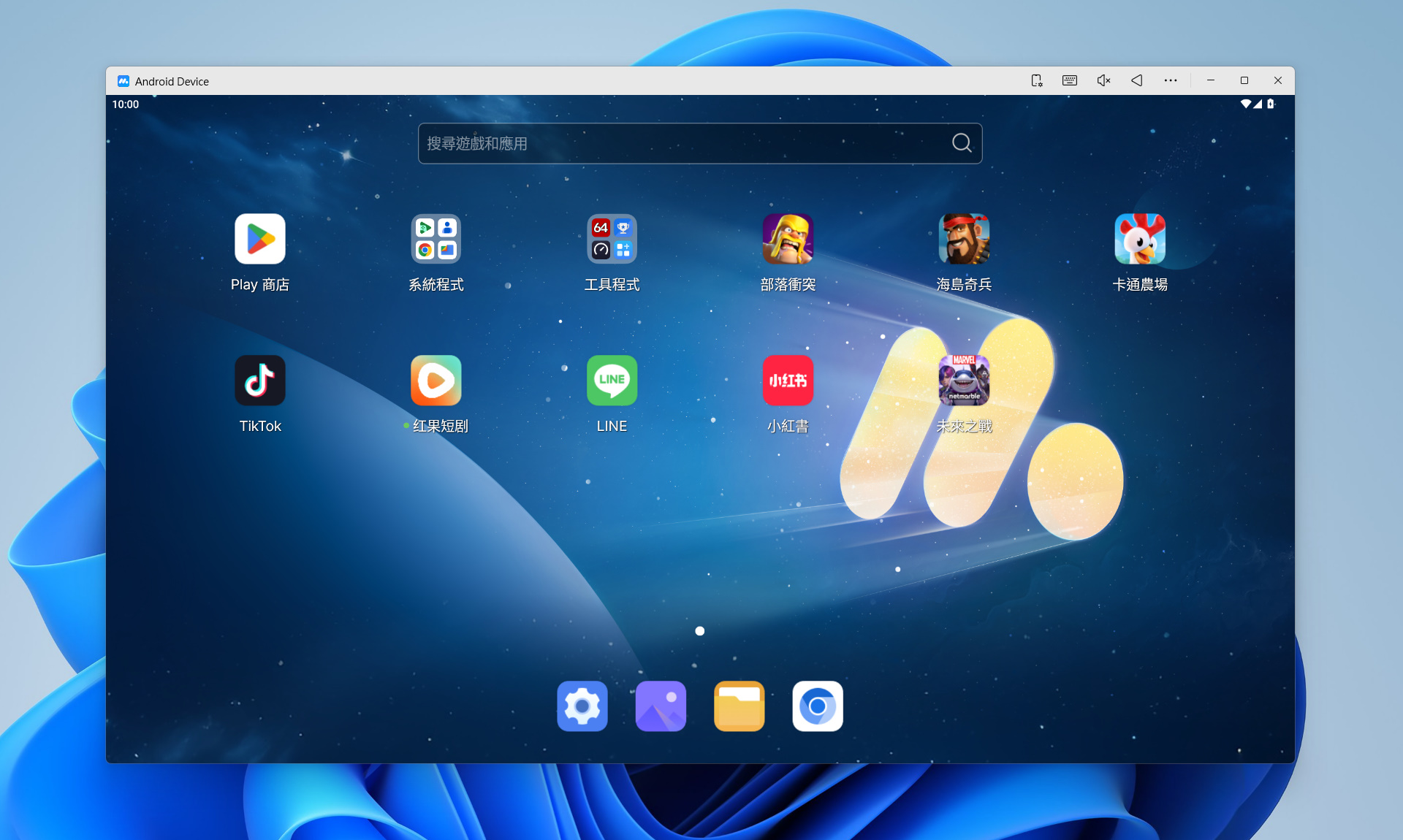Image resolution: width=1403 pixels, height=840 pixels.
Task: Open the 工具程式 folder
Action: tap(612, 239)
